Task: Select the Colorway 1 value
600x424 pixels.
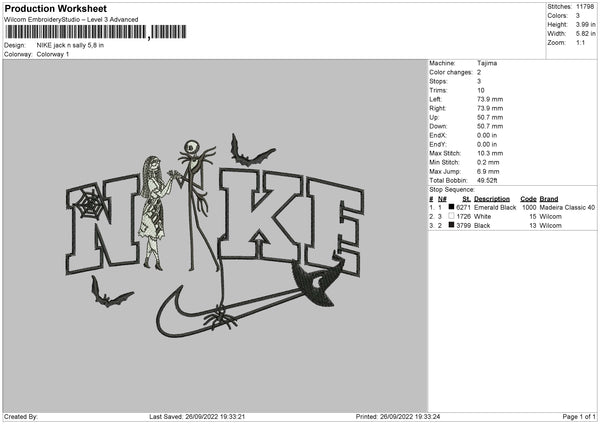Action: click(x=53, y=54)
